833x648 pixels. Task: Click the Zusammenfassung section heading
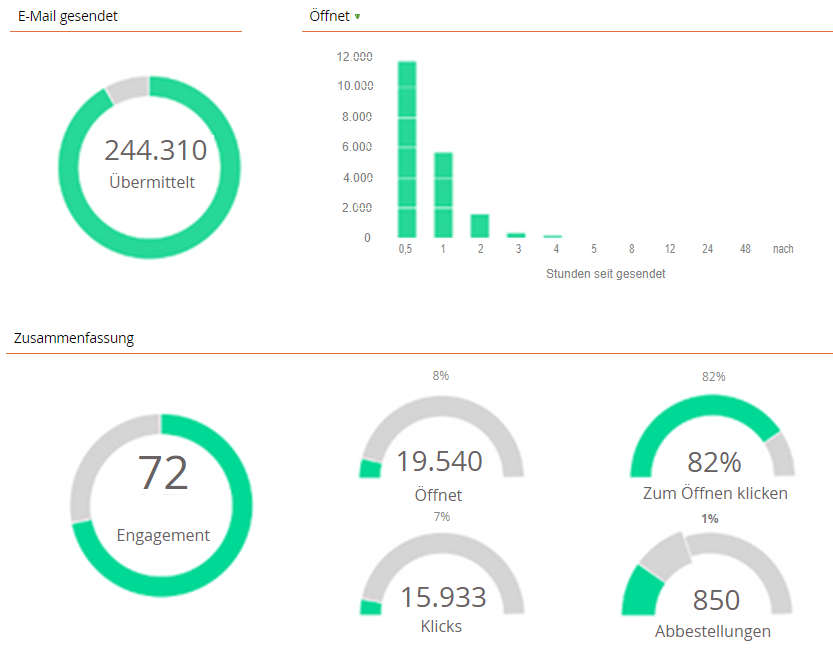coord(74,338)
